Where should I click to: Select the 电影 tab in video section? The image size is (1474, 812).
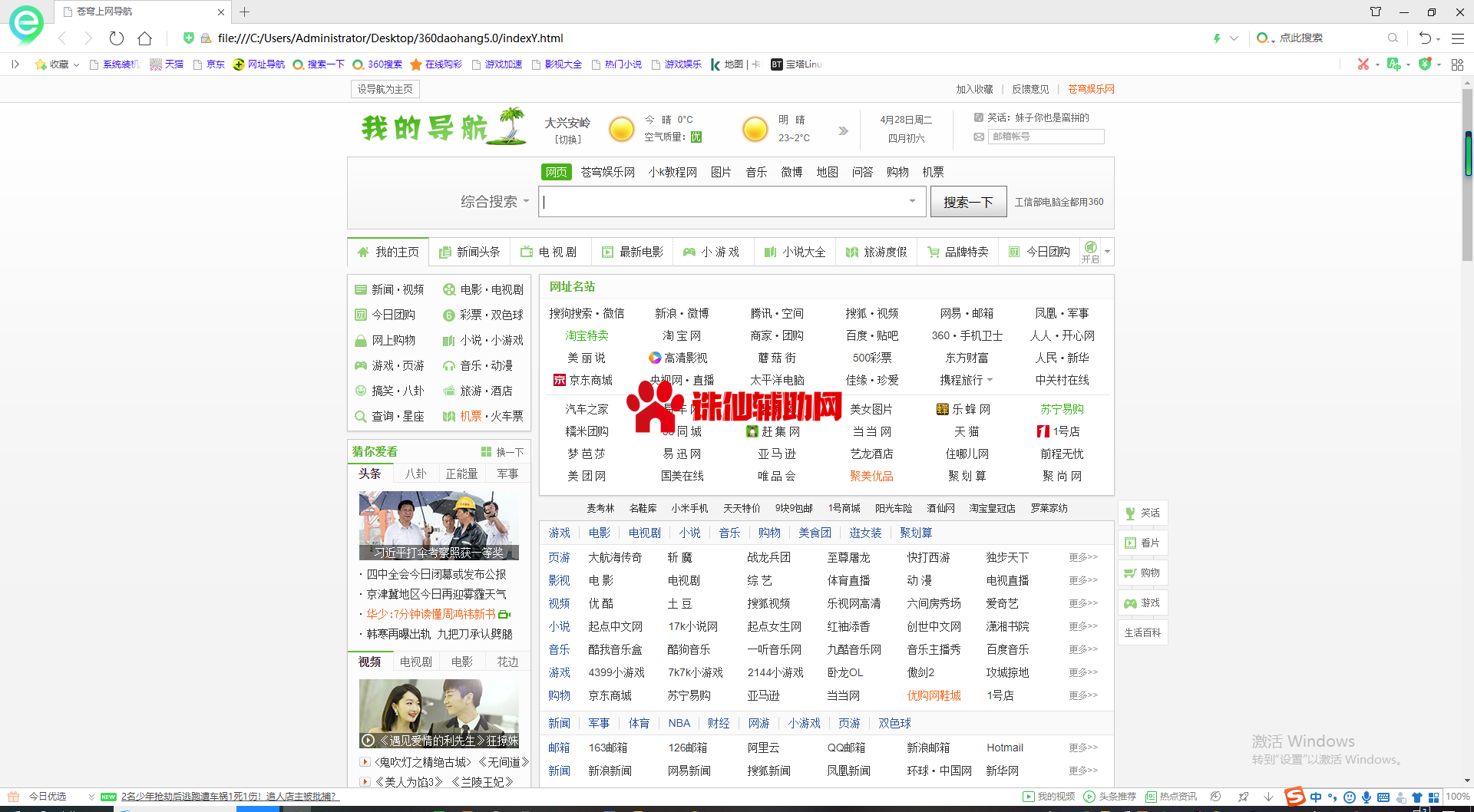coord(461,662)
